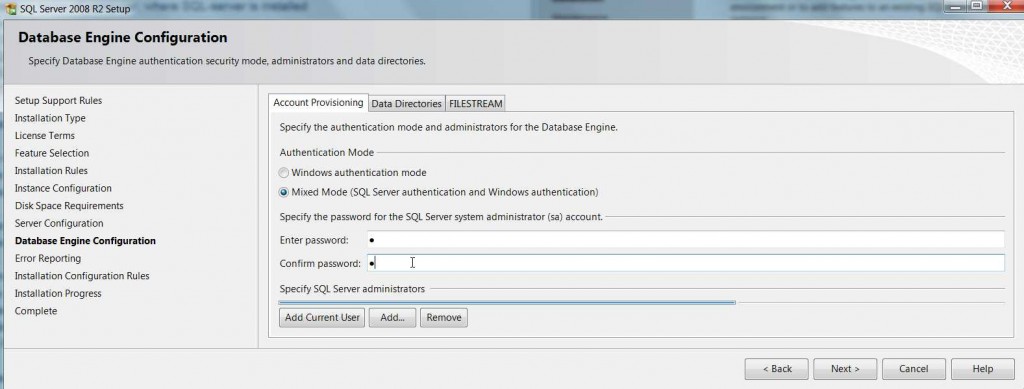1024x389 pixels.
Task: Click the Enter password field
Action: 685,240
